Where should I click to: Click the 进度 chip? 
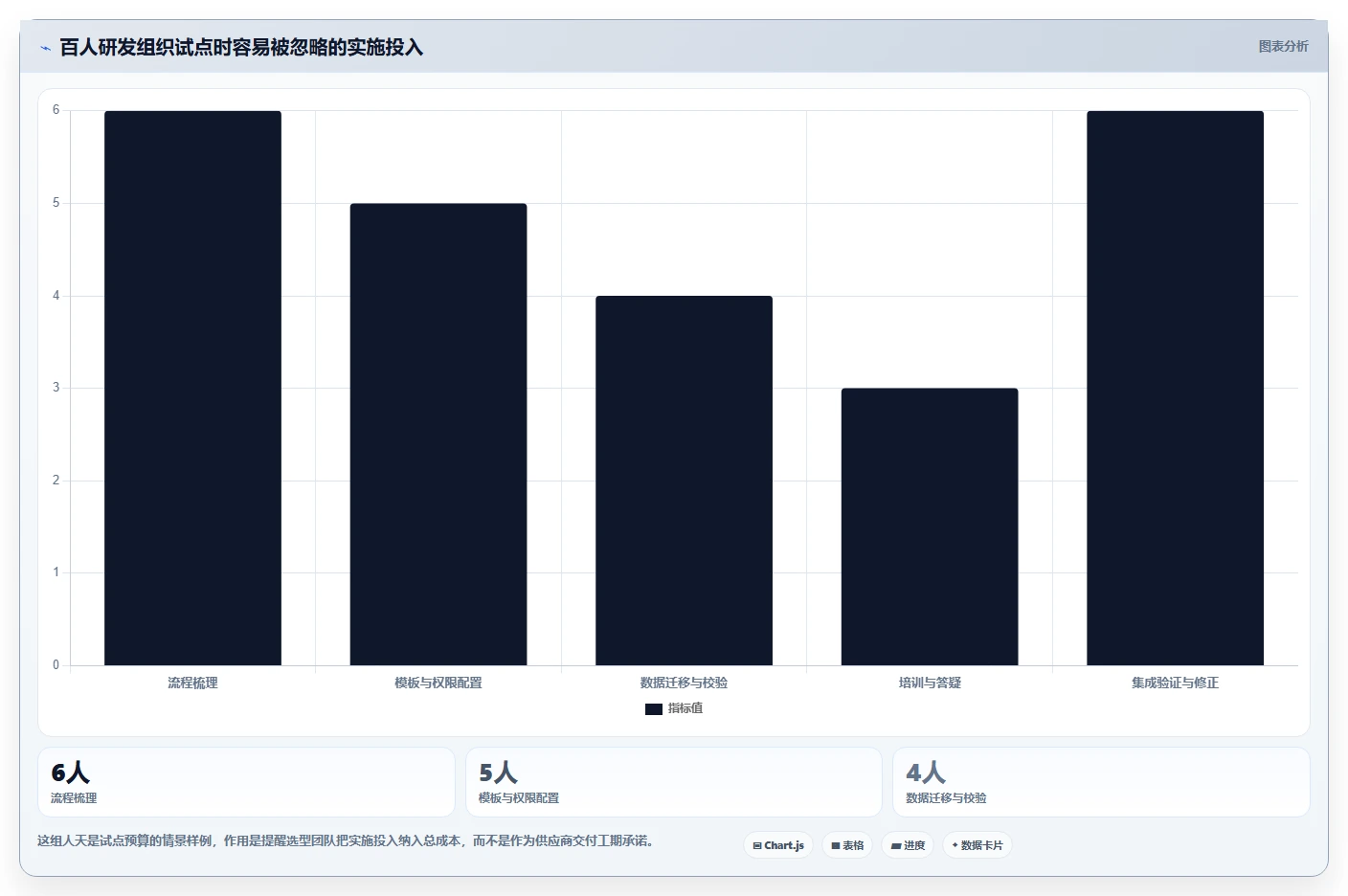[909, 845]
